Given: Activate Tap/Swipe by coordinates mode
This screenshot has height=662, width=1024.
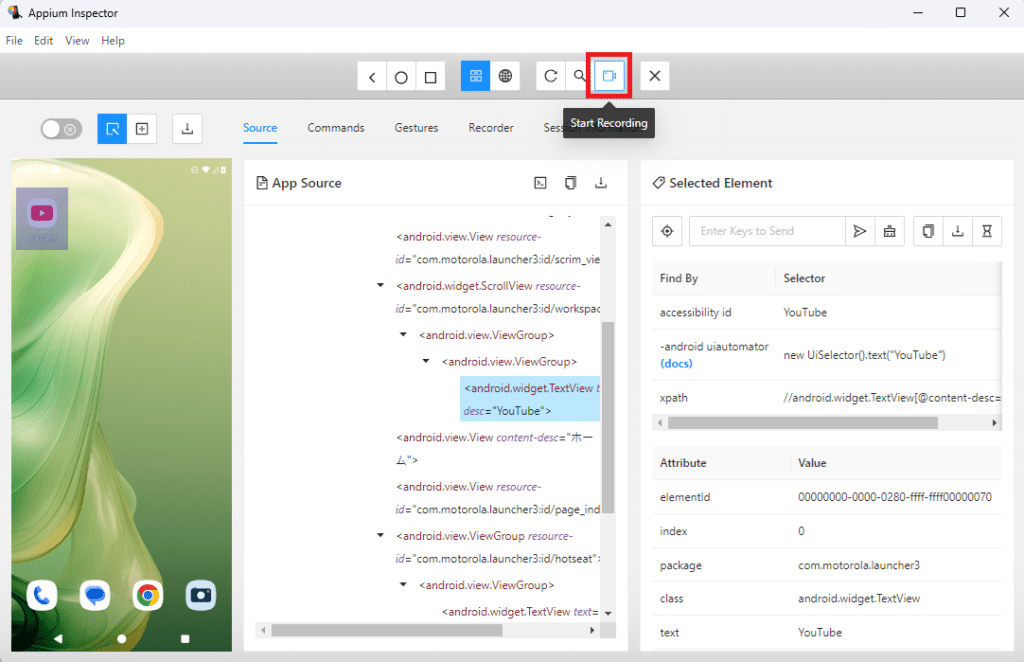Looking at the screenshot, I should tap(142, 129).
